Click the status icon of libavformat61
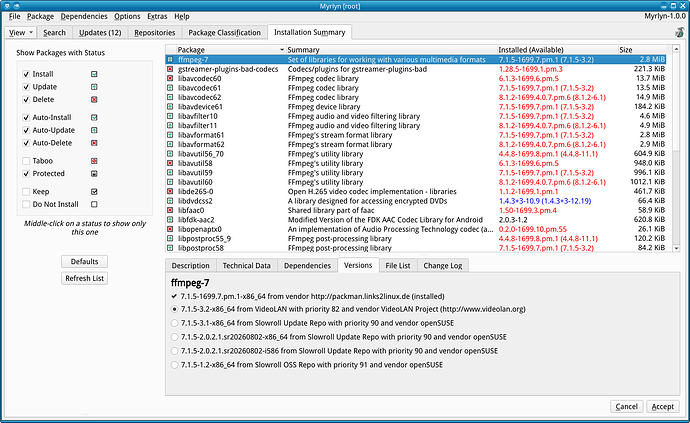Image resolution: width=690 pixels, height=423 pixels. pyautogui.click(x=170, y=135)
